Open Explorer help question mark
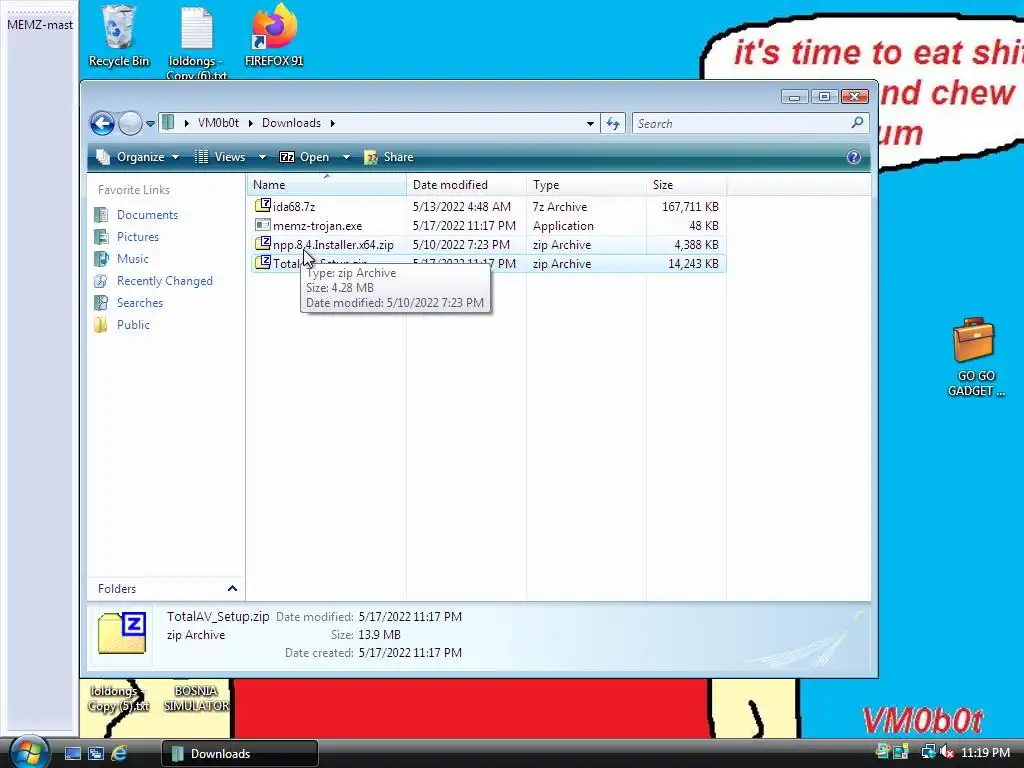1024x768 pixels. click(854, 157)
